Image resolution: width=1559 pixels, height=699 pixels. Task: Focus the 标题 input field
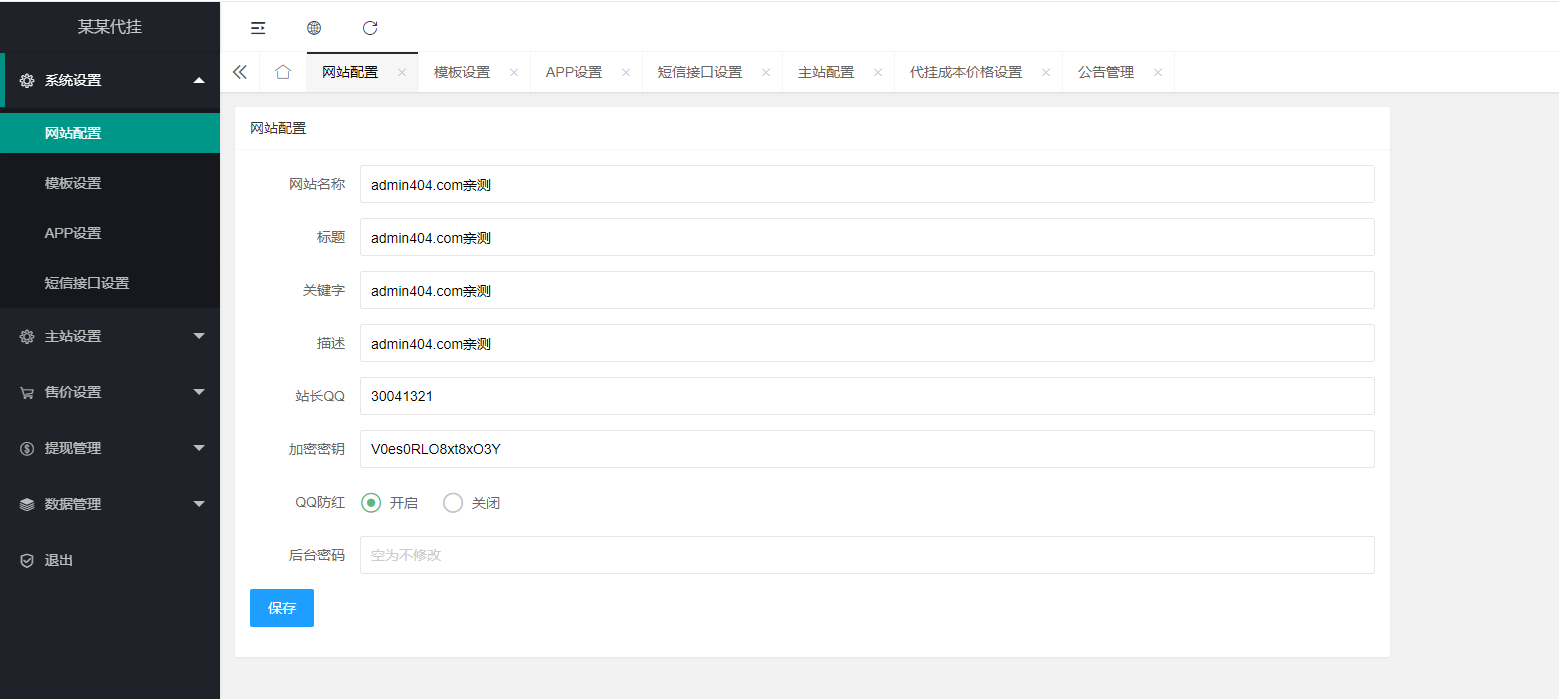point(867,237)
